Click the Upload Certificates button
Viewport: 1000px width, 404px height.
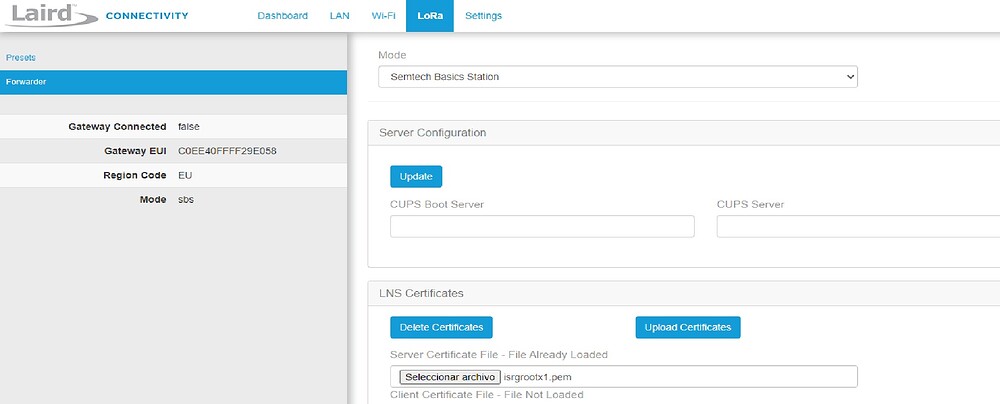coord(687,327)
